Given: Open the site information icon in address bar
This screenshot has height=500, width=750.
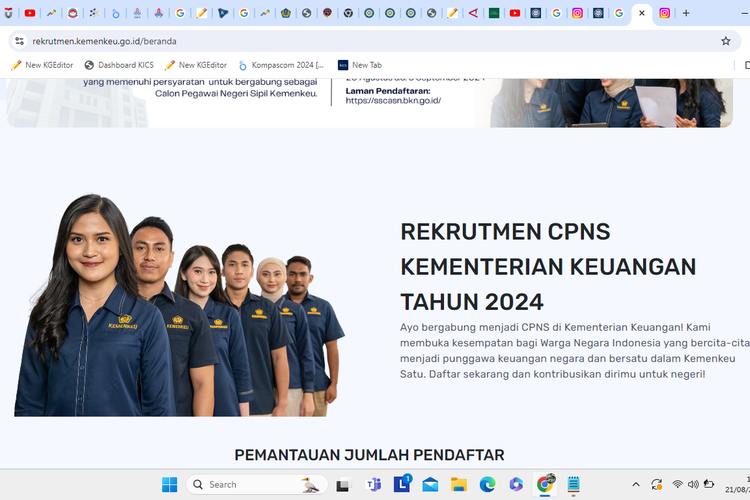Looking at the screenshot, I should pyautogui.click(x=19, y=41).
